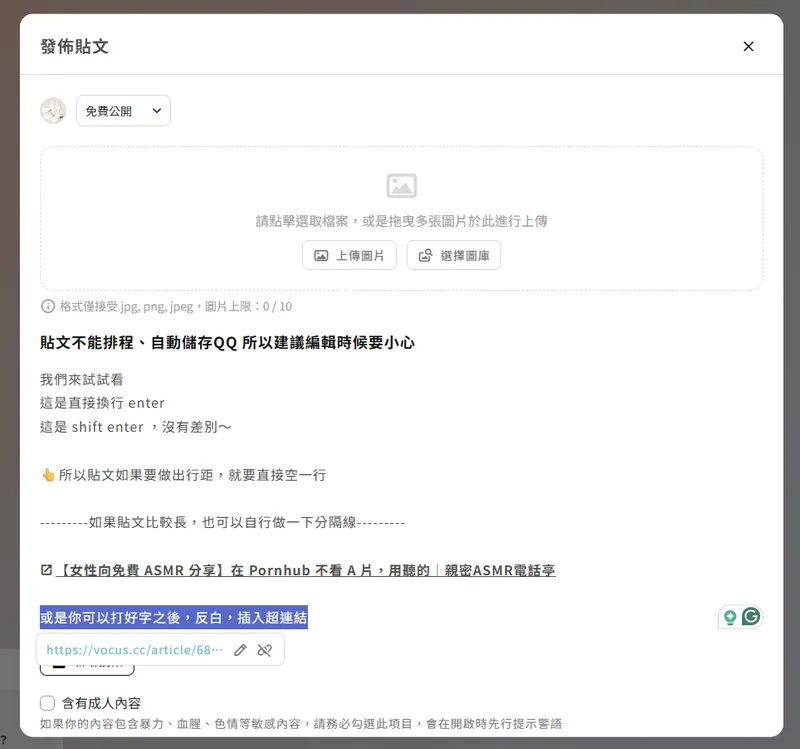Open the ASMR article hyperlink
Image resolution: width=800 pixels, height=749 pixels.
[x=306, y=570]
